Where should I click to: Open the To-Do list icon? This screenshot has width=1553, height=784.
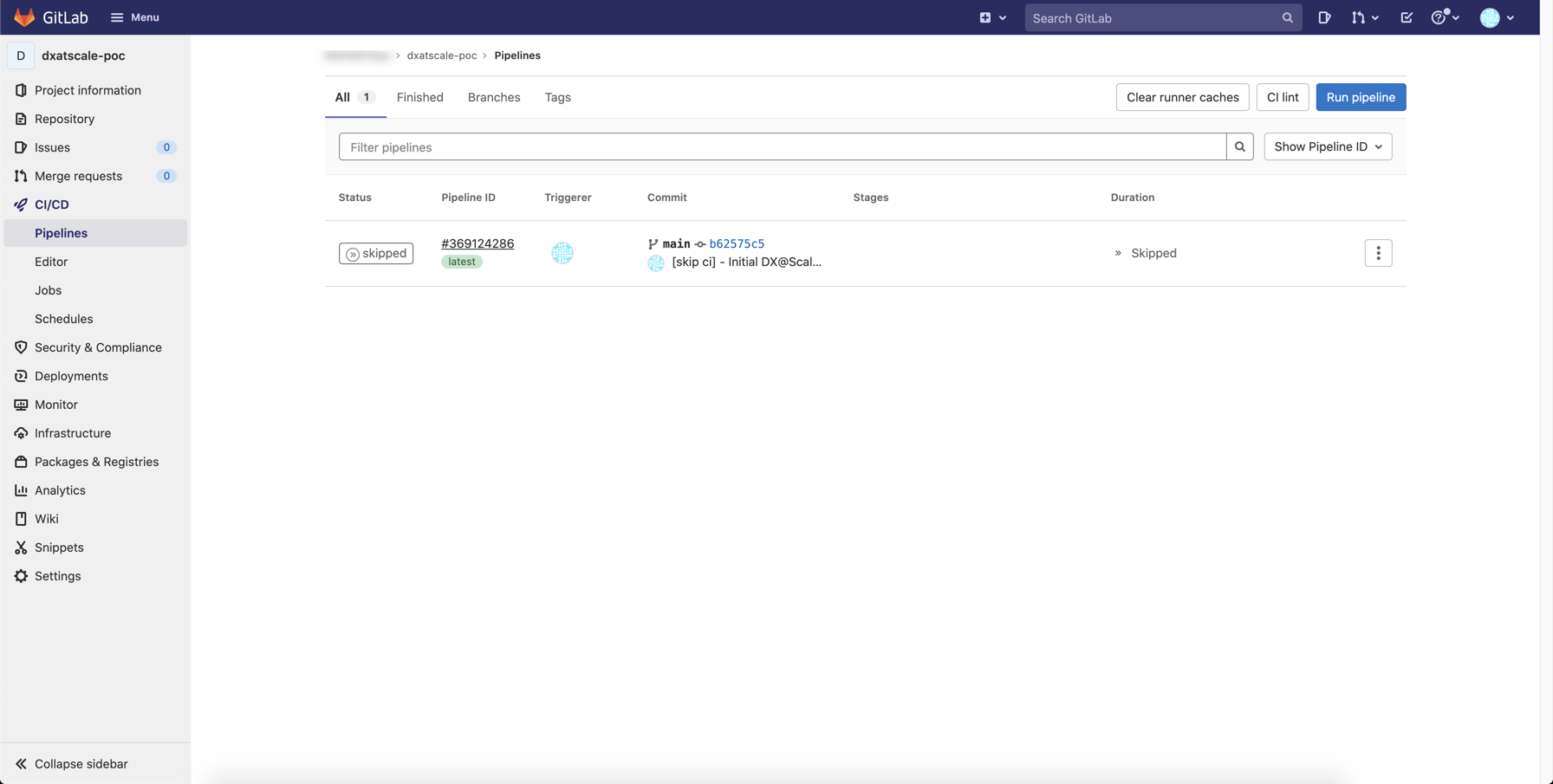click(x=1406, y=17)
